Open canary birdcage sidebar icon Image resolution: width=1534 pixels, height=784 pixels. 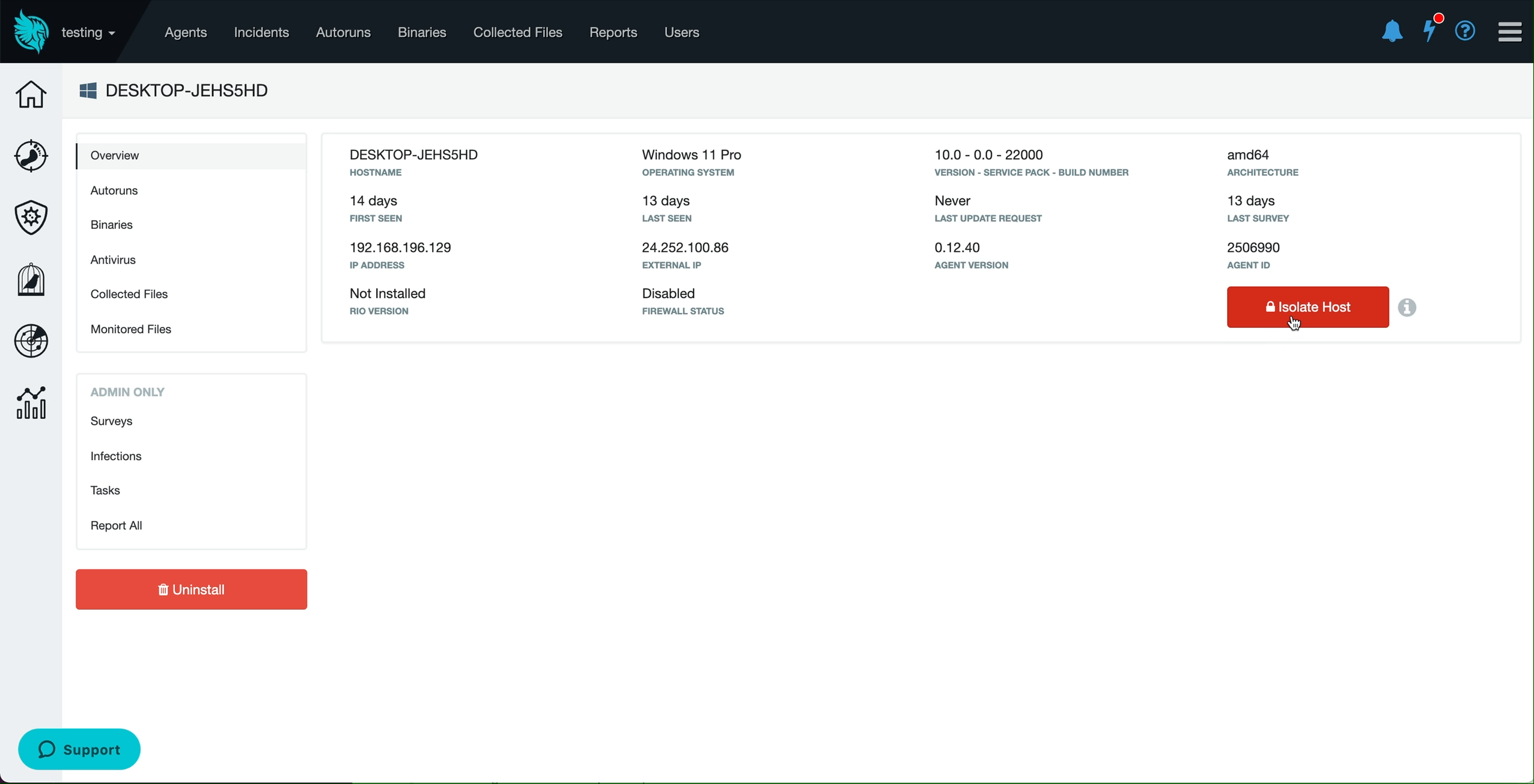click(x=31, y=279)
